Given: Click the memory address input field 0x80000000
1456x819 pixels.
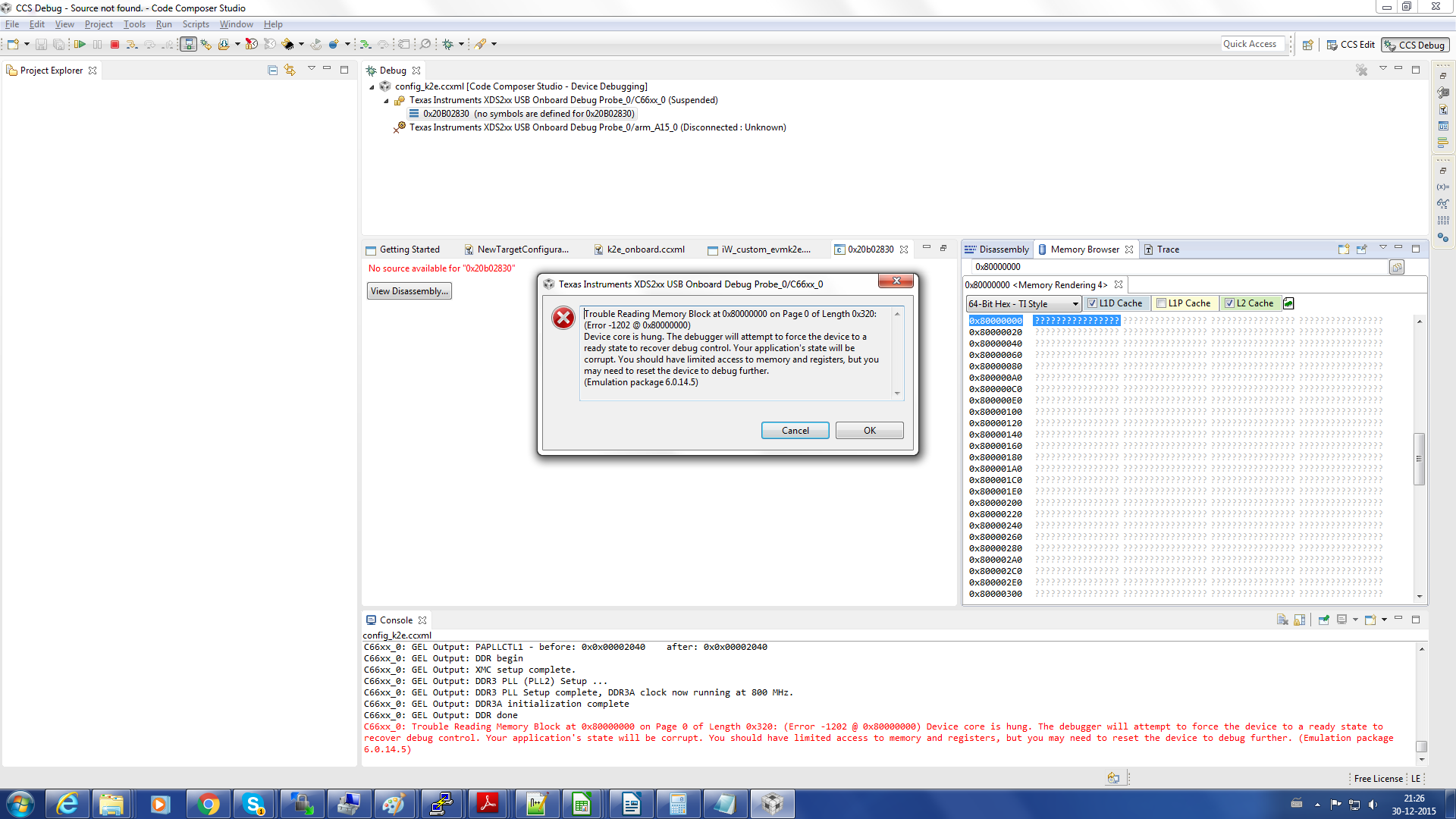Looking at the screenshot, I should [x=1179, y=267].
